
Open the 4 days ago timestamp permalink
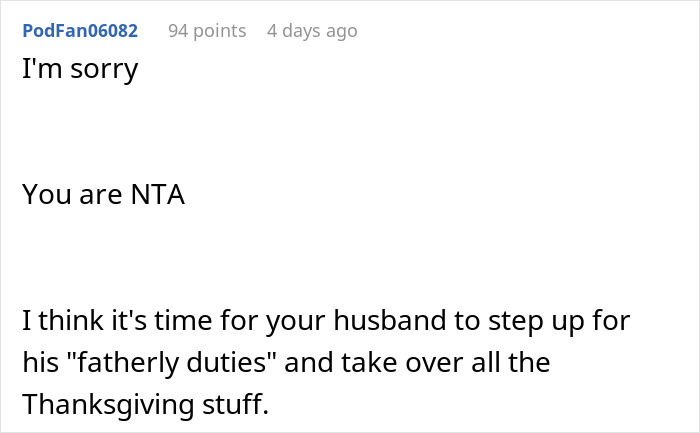(x=312, y=31)
